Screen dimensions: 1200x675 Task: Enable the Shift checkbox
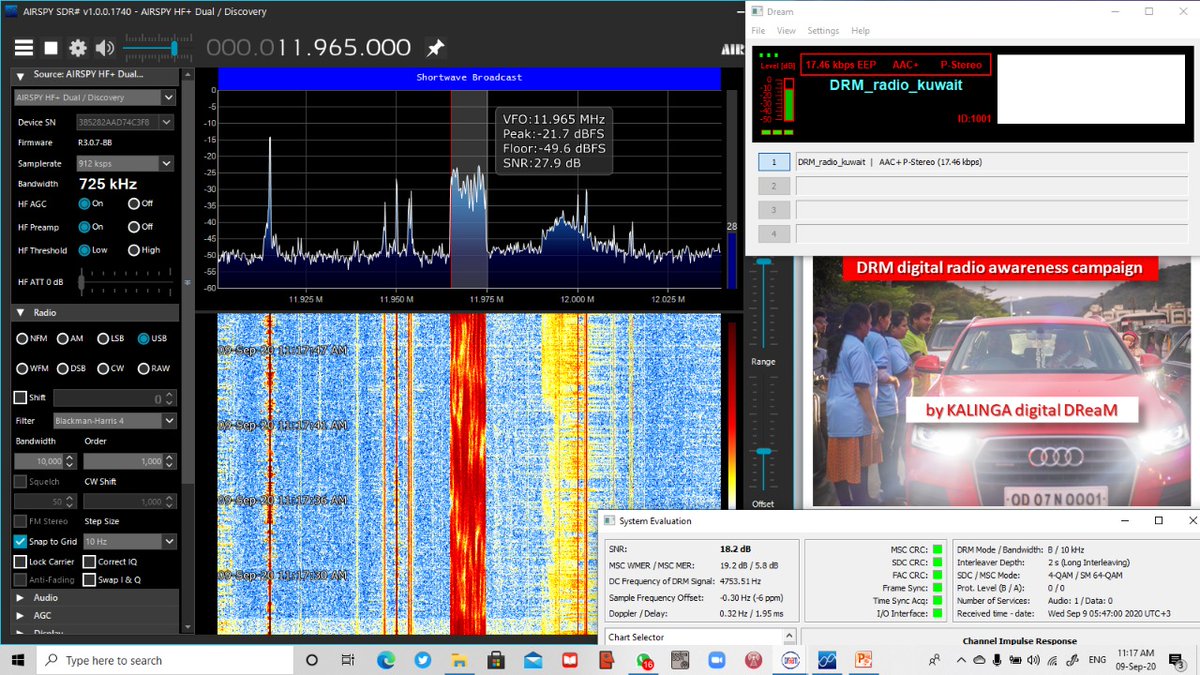pos(20,397)
